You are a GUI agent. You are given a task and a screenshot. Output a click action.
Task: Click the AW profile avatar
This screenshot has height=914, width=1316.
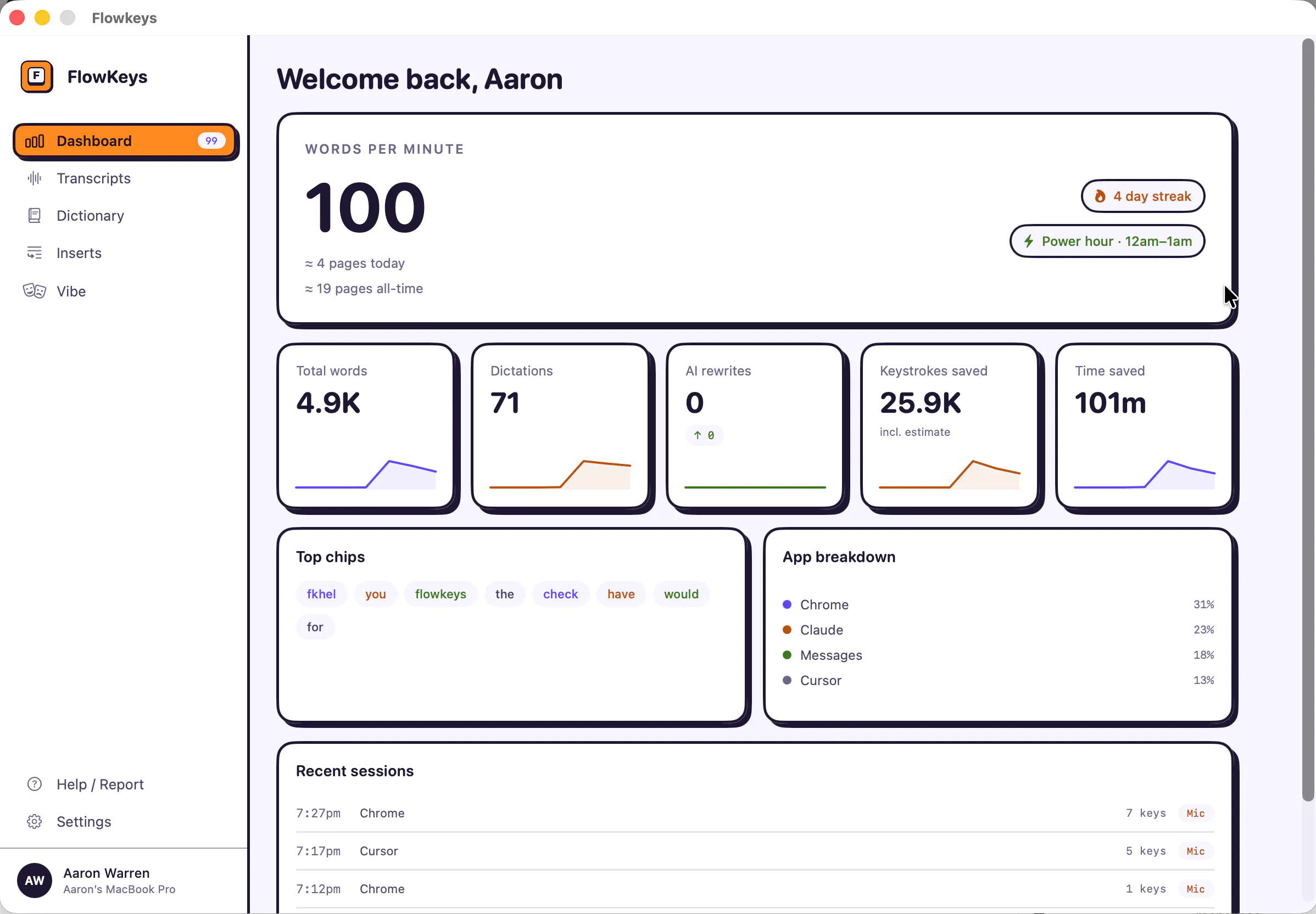click(x=35, y=880)
